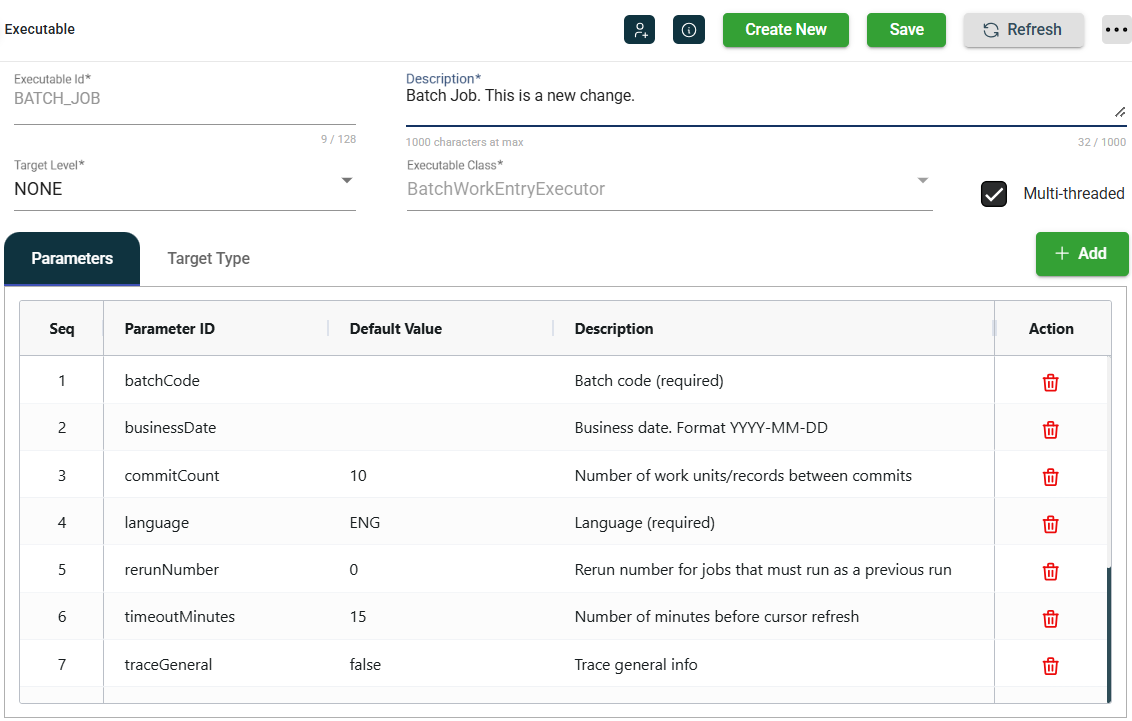Viewport: 1132px width, 721px height.
Task: Save the executable changes
Action: (906, 30)
